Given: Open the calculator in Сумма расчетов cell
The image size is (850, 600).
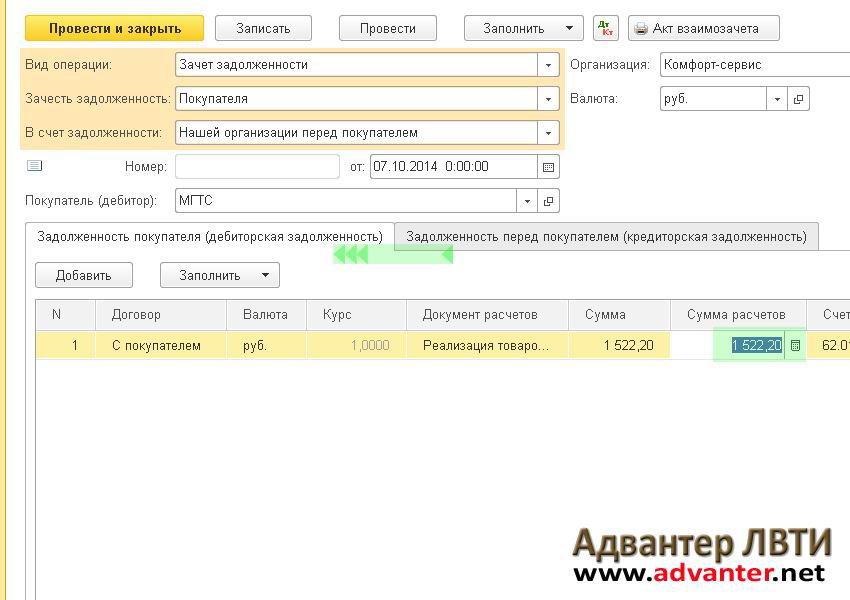Looking at the screenshot, I should (x=795, y=345).
